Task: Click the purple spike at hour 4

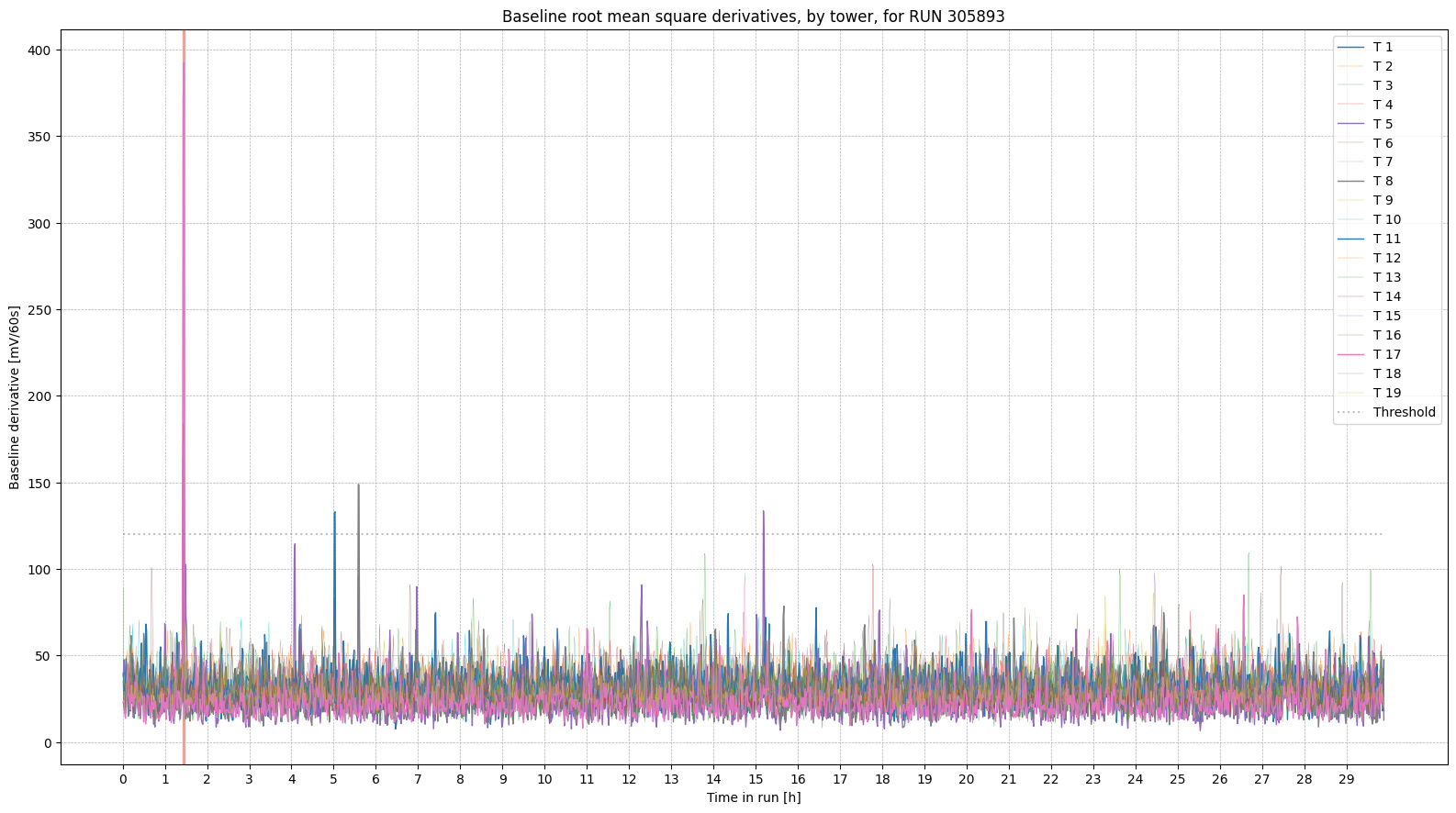Action: pos(295,547)
